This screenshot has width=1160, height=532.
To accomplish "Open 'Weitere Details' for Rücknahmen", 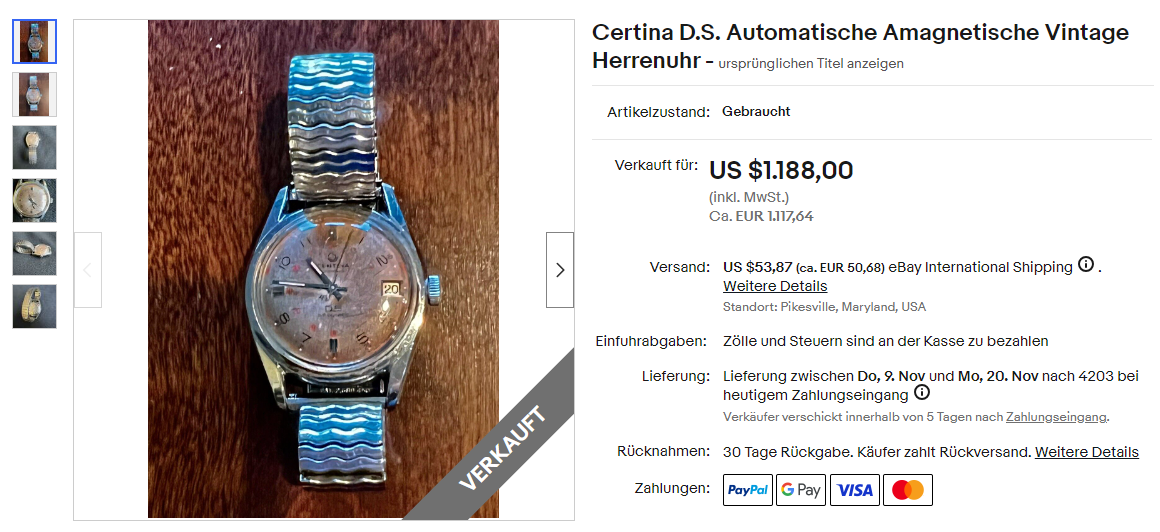I will point(1087,452).
